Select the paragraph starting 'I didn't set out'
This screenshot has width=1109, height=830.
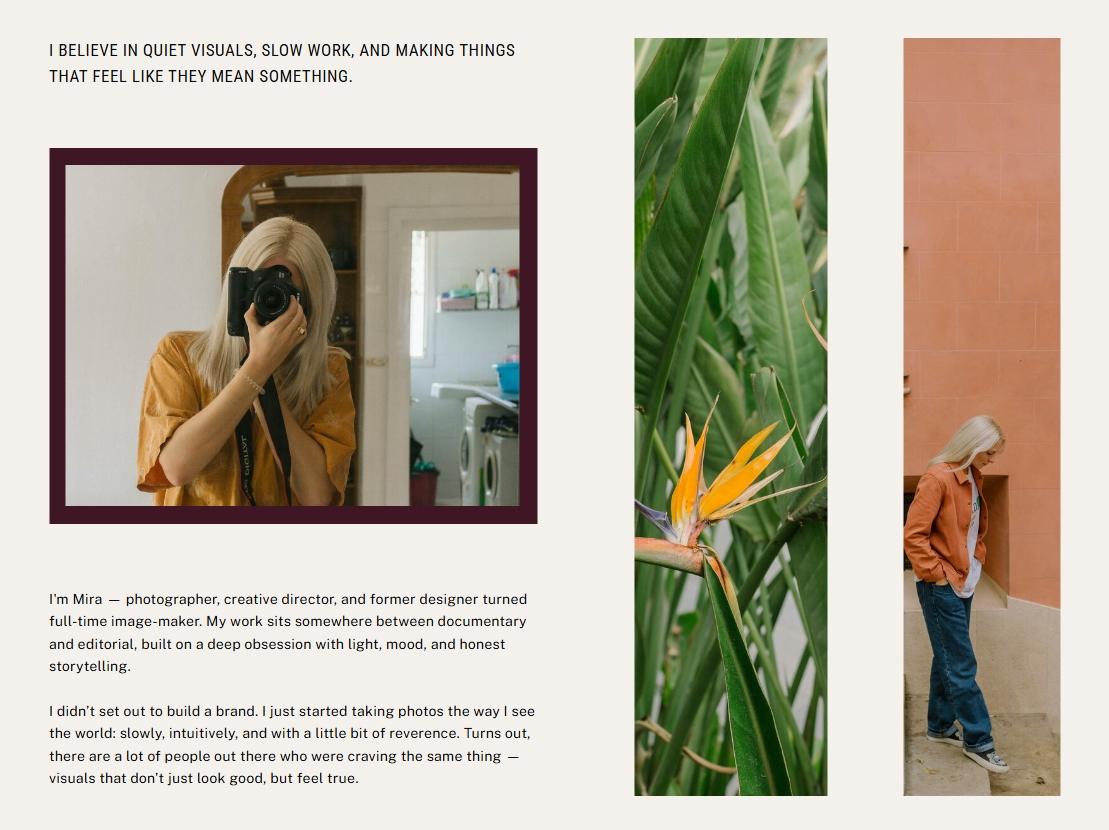point(291,744)
